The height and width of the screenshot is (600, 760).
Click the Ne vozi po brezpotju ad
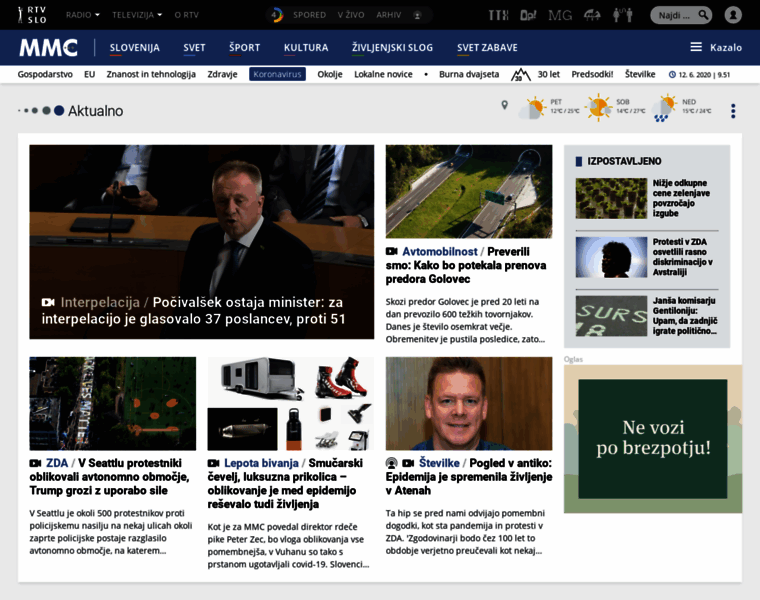(x=653, y=439)
